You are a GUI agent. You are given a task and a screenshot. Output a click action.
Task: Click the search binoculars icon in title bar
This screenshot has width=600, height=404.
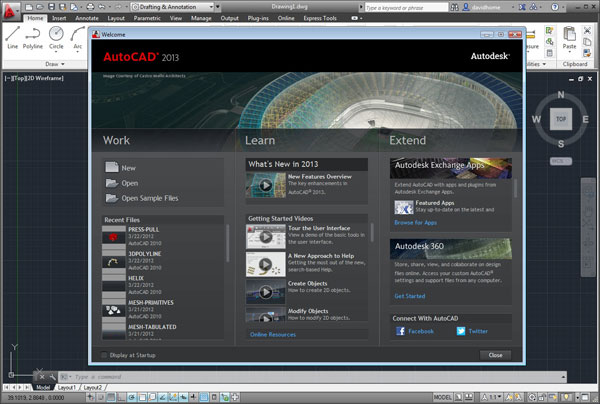tap(454, 7)
